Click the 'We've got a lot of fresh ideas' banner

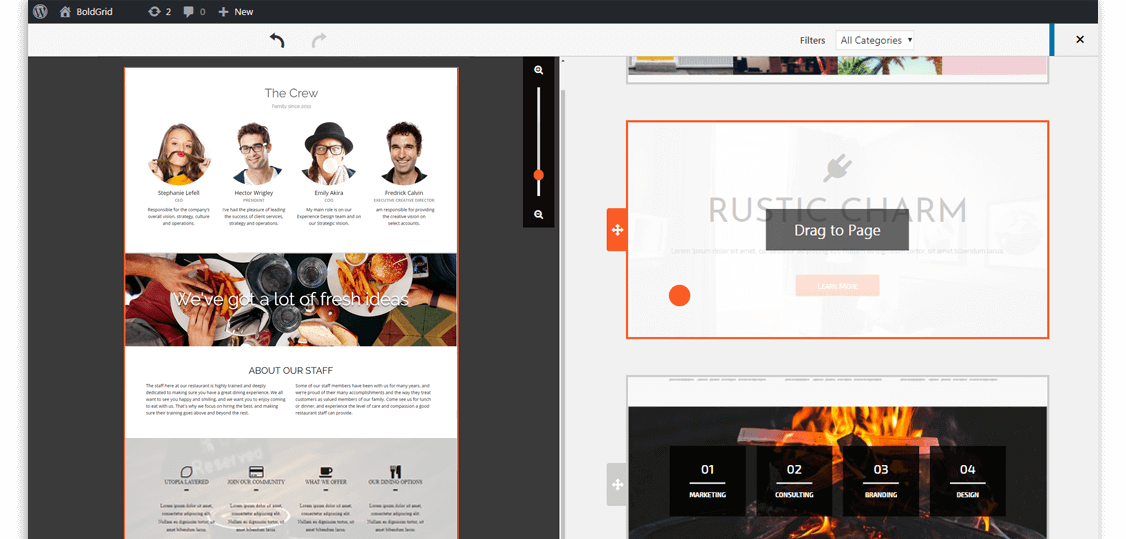pyautogui.click(x=291, y=299)
